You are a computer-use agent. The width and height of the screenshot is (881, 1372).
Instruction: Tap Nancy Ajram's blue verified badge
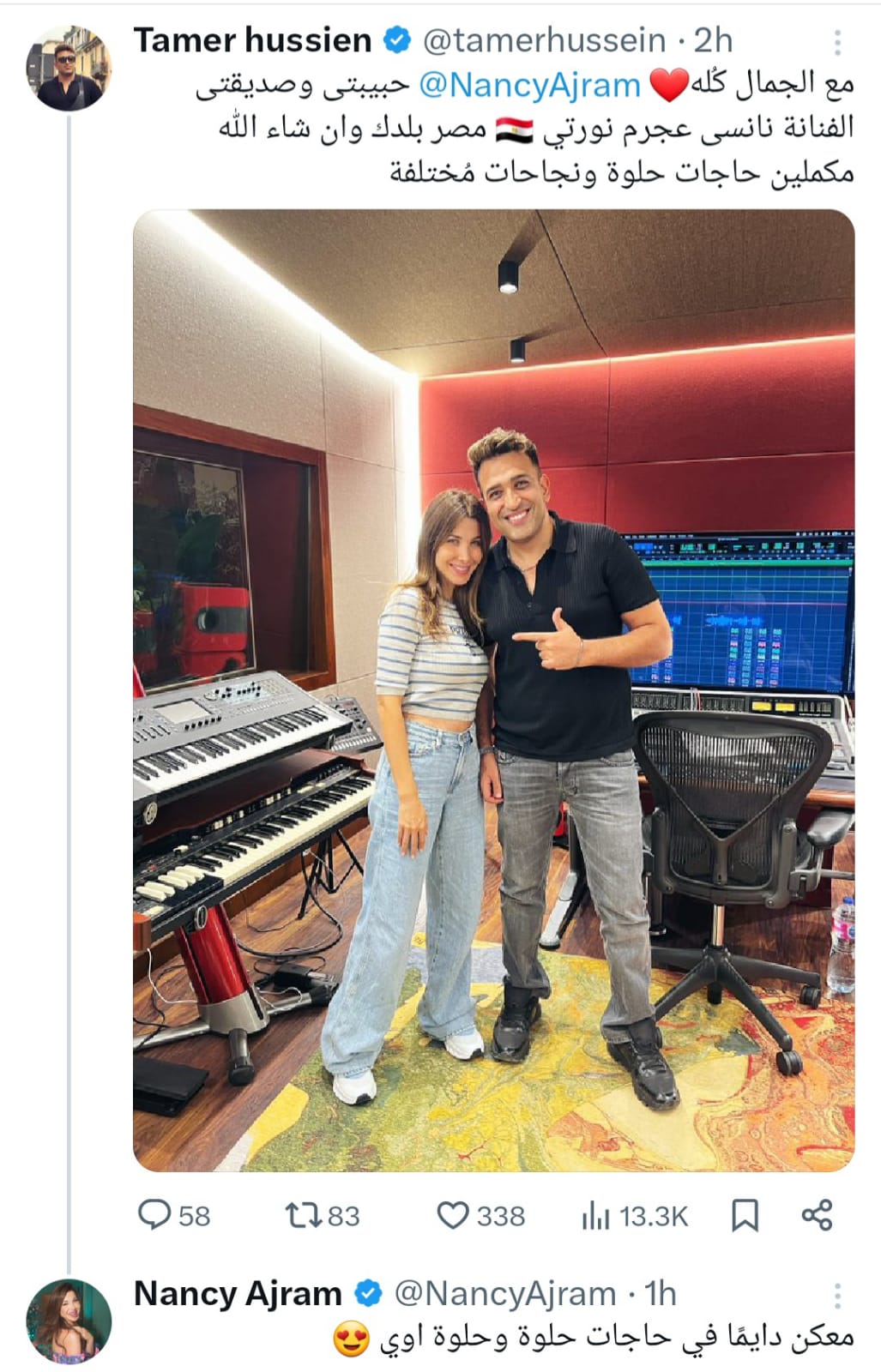point(368,1294)
